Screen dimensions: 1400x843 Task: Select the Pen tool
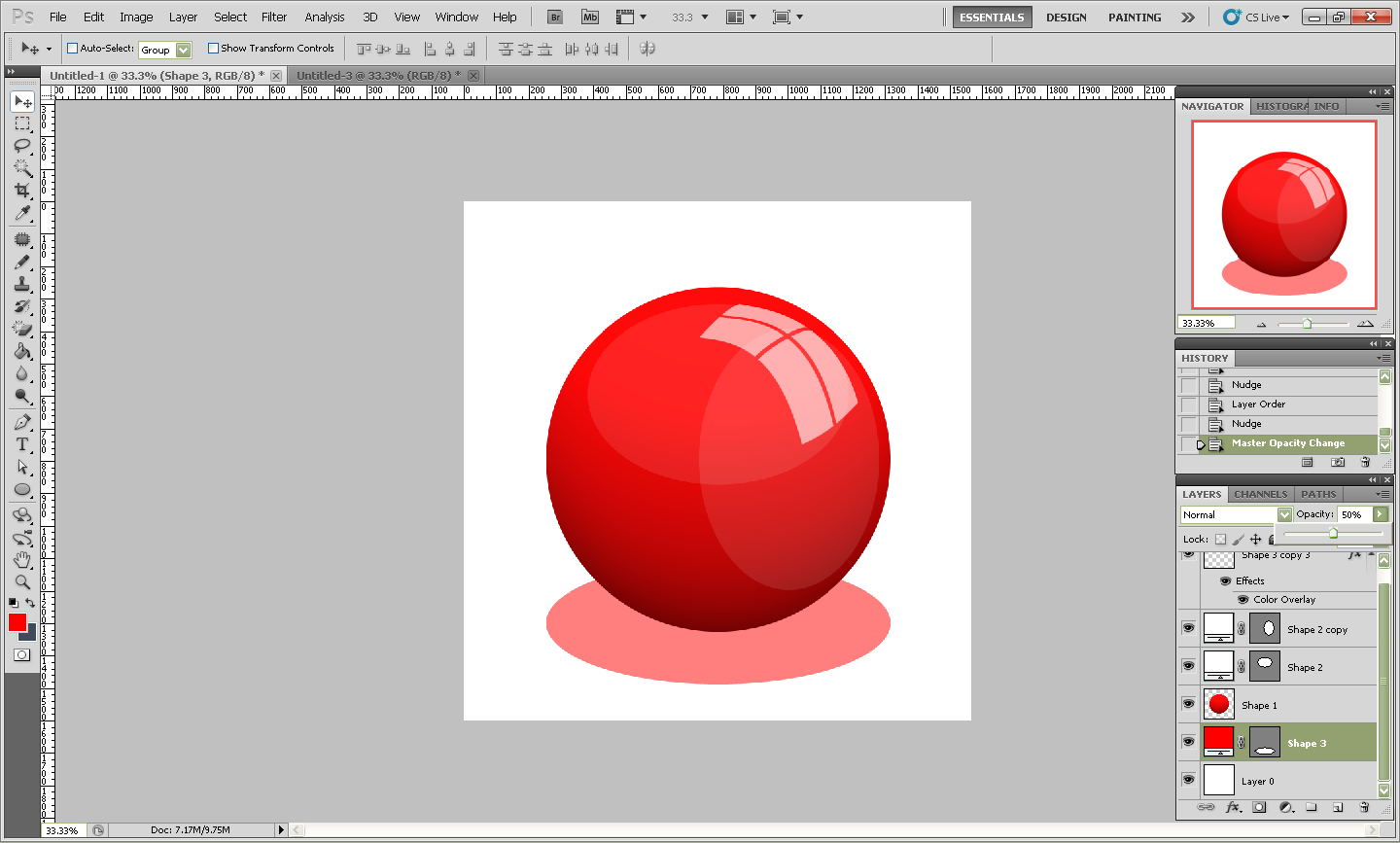pos(22,422)
